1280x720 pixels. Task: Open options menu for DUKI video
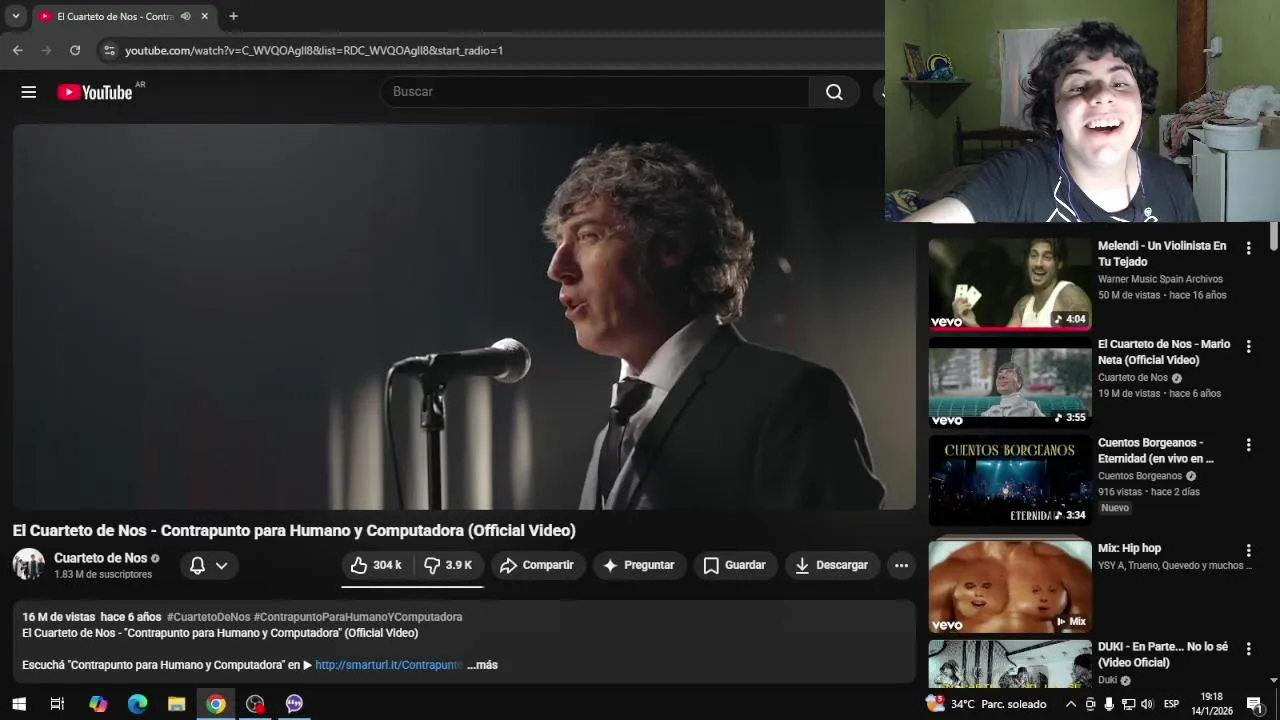[x=1248, y=648]
